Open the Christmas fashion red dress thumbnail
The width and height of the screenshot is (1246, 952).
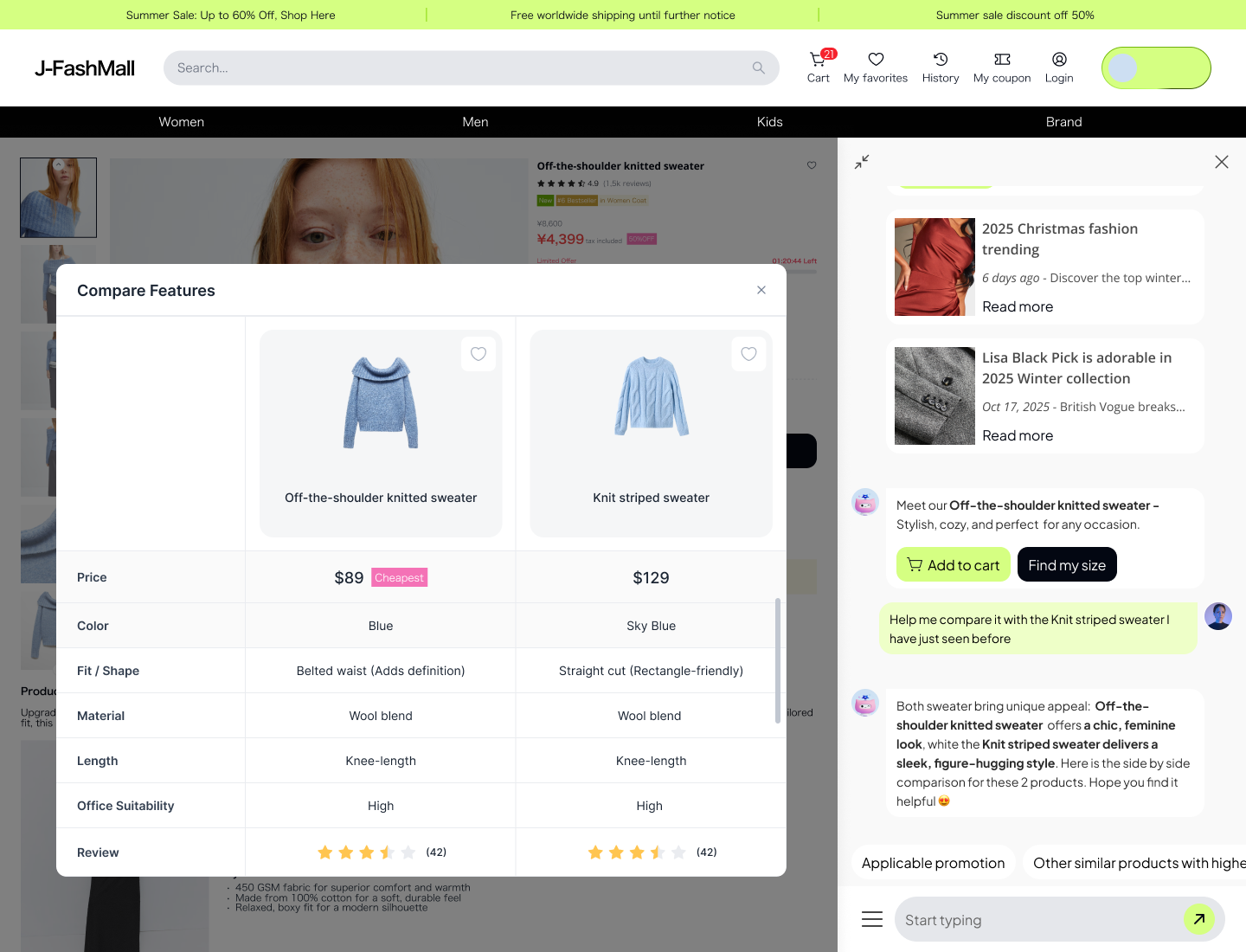pyautogui.click(x=934, y=267)
